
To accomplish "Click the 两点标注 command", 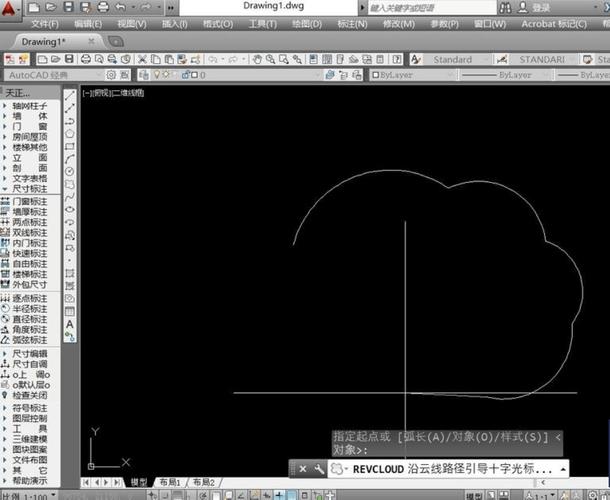I will (x=25, y=222).
